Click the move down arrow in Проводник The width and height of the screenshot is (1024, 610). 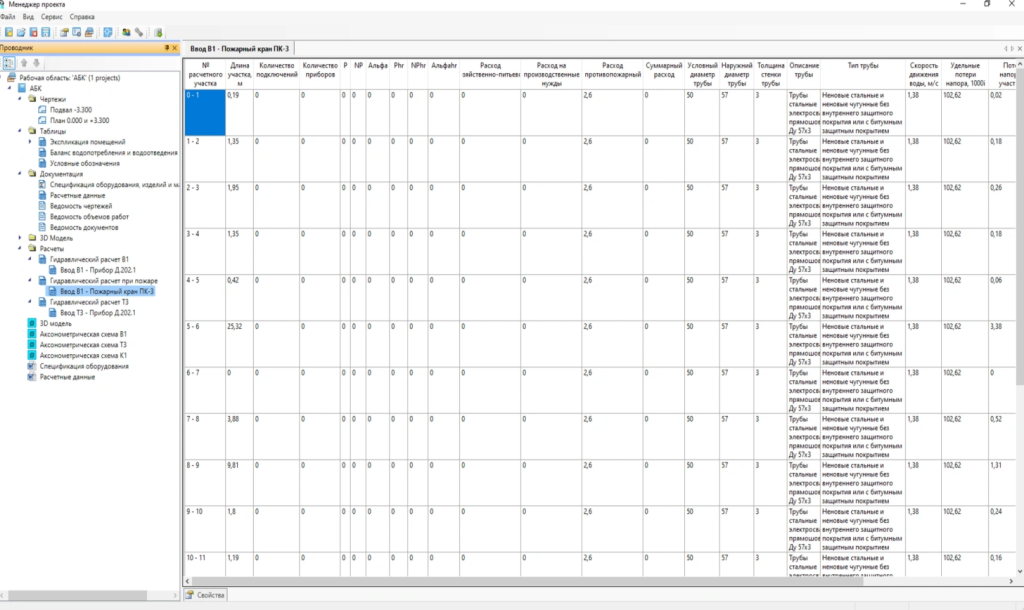37,63
